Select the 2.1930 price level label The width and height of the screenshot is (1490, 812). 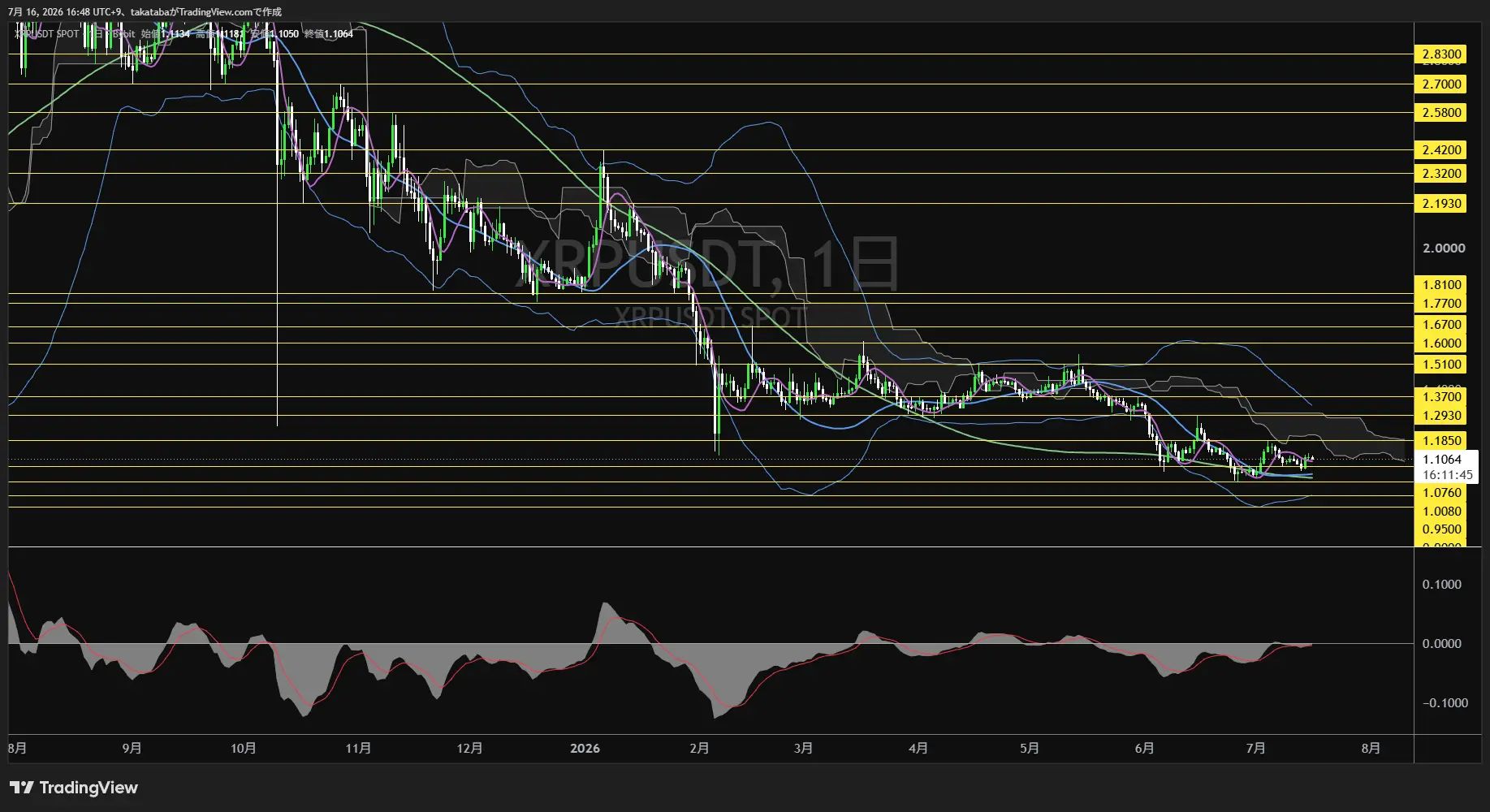coord(1441,203)
